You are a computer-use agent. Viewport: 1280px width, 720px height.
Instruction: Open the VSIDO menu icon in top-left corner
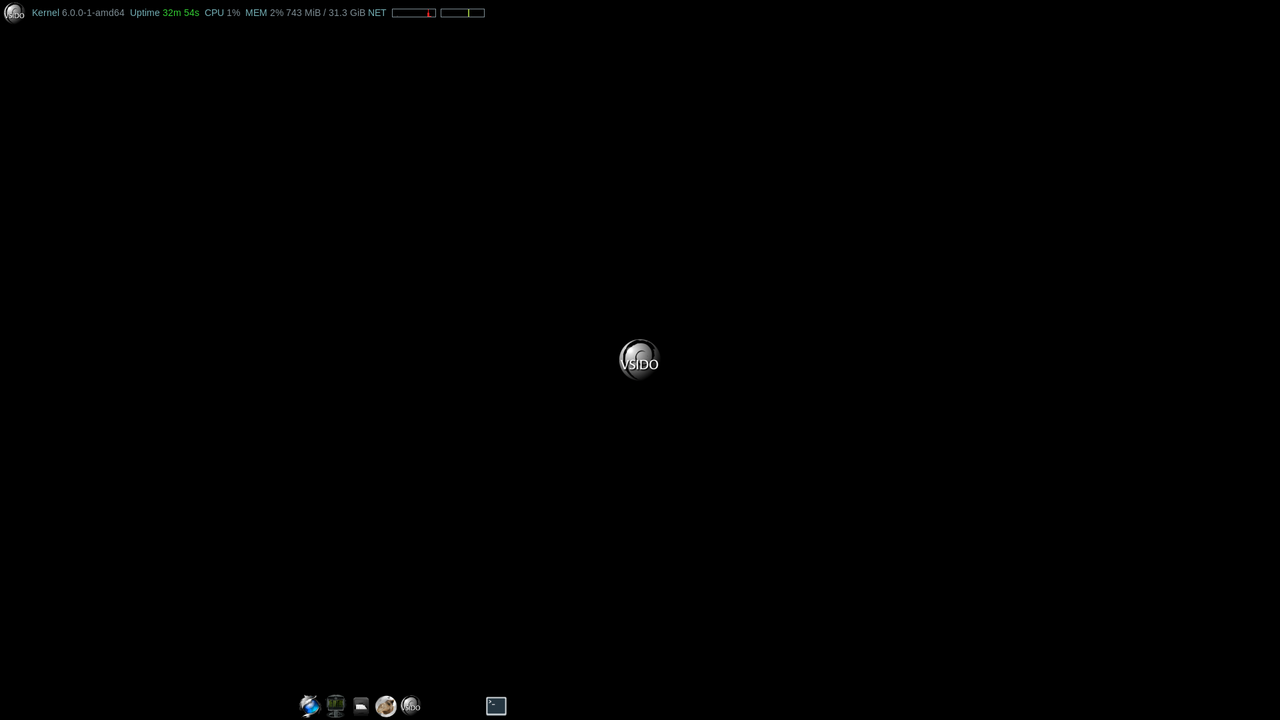(x=14, y=13)
